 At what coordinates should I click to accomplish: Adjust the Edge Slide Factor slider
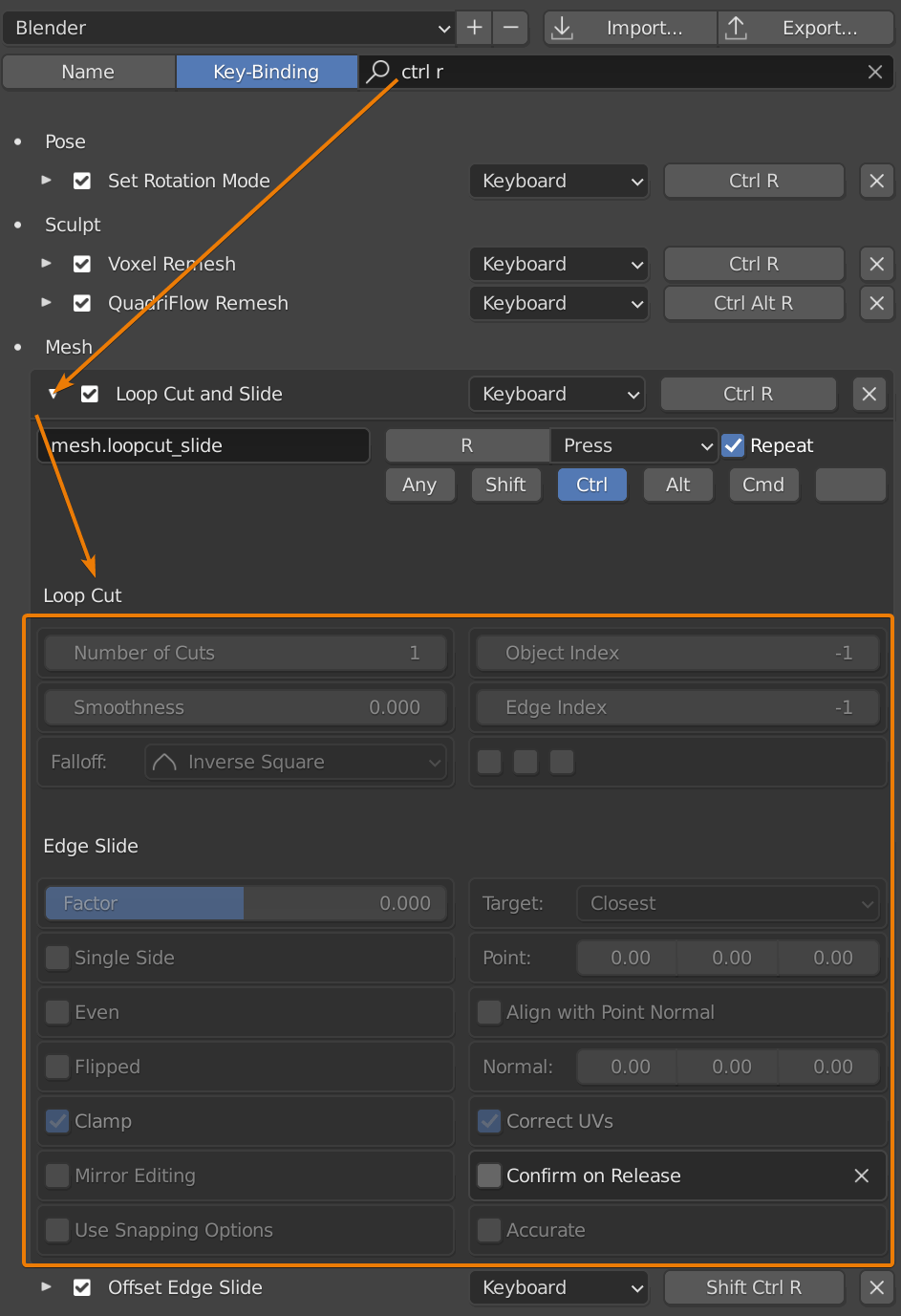(x=244, y=902)
